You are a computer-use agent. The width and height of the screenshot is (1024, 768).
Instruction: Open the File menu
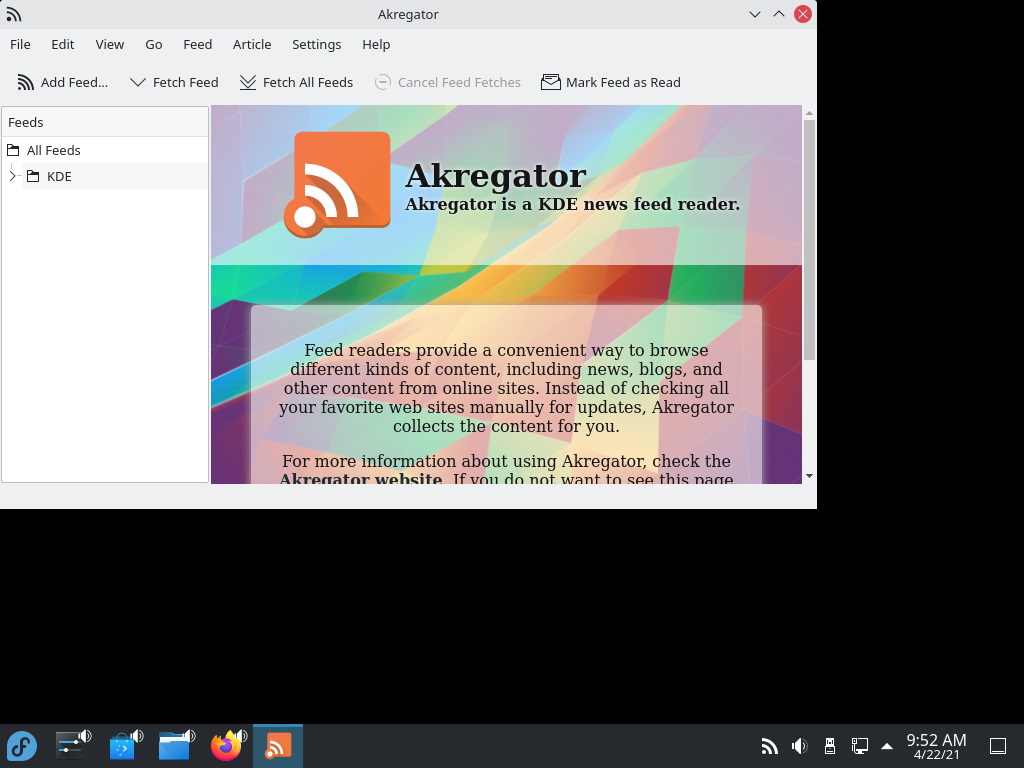(20, 44)
